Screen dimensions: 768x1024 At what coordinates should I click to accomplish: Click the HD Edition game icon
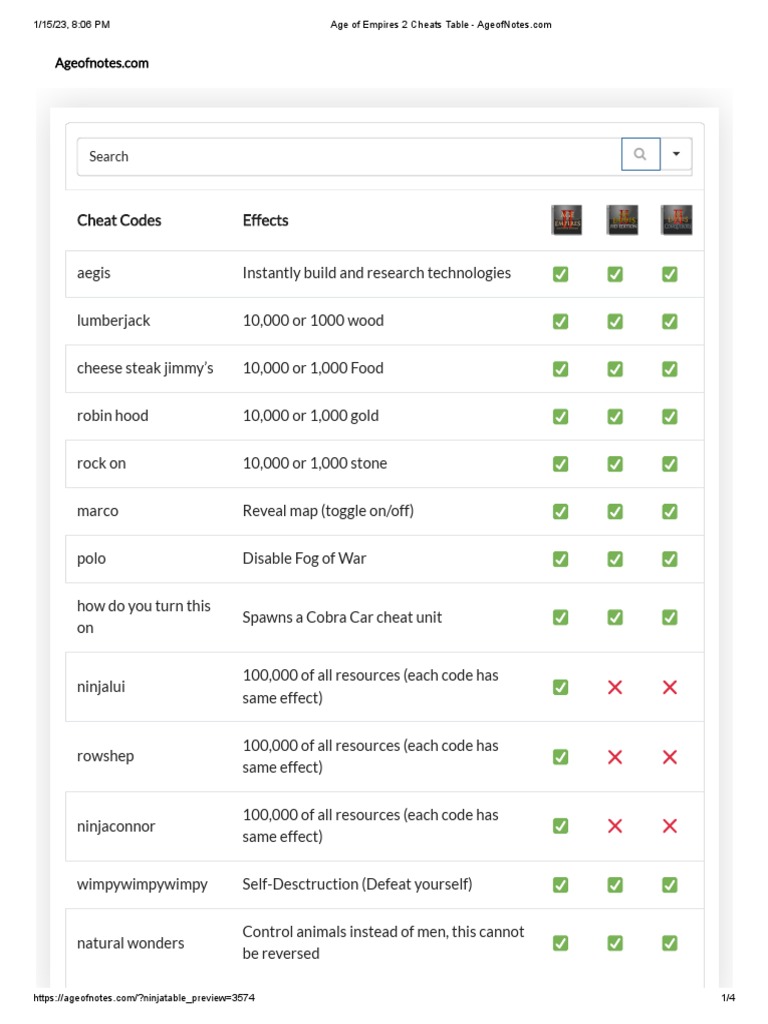point(622,220)
